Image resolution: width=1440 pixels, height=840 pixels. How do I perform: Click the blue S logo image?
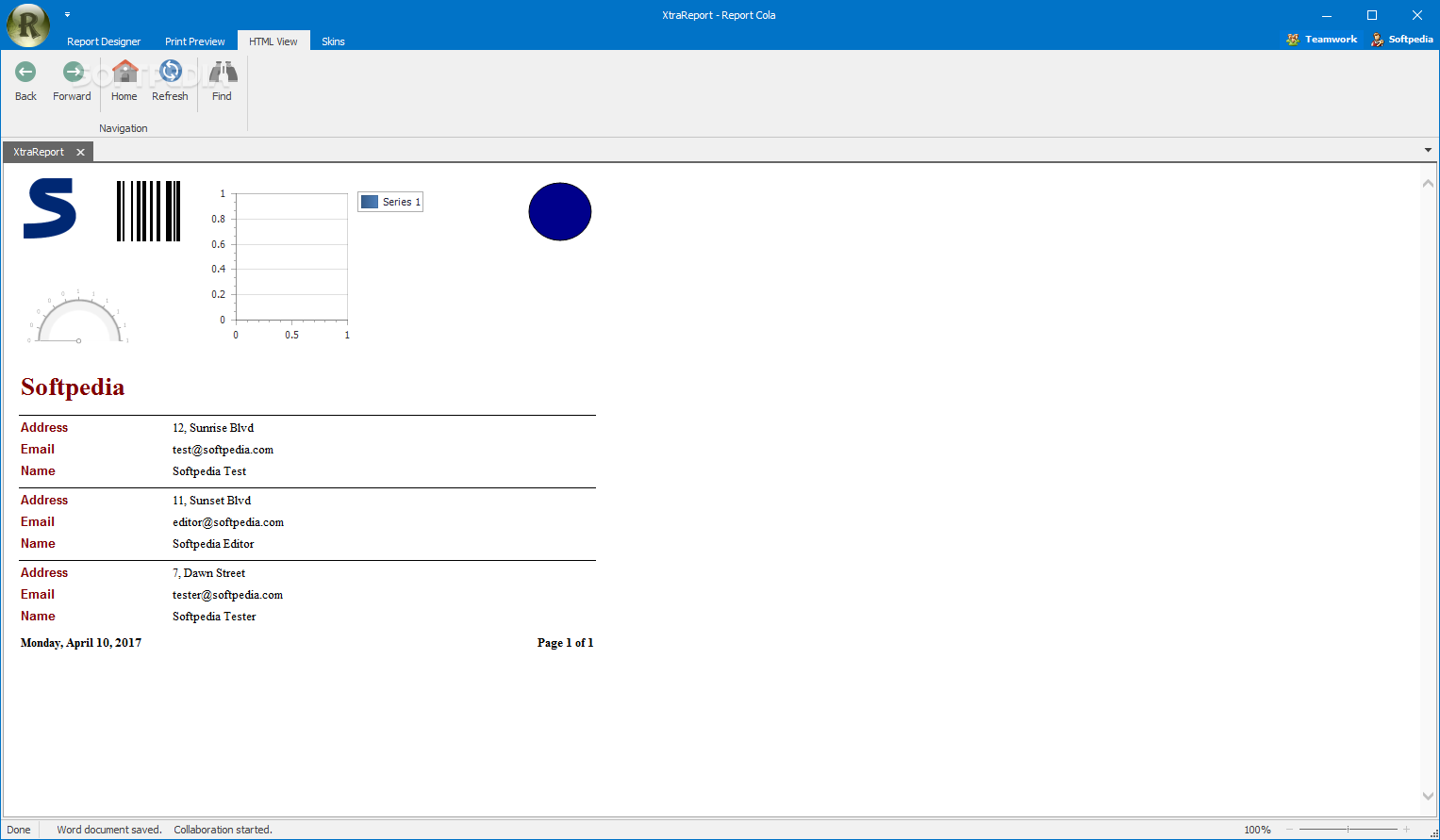[x=50, y=209]
